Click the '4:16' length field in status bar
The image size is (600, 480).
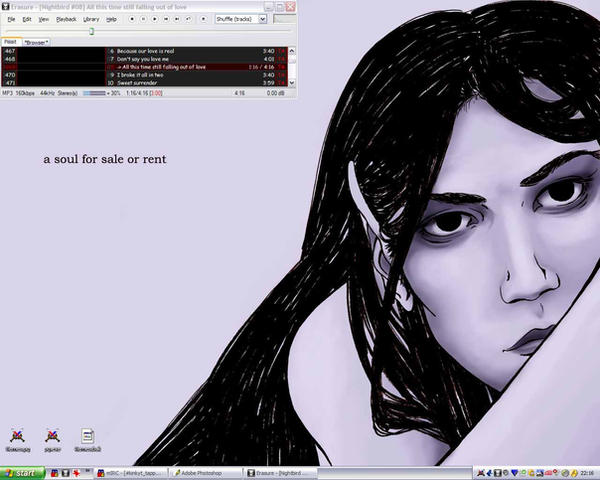pyautogui.click(x=240, y=93)
